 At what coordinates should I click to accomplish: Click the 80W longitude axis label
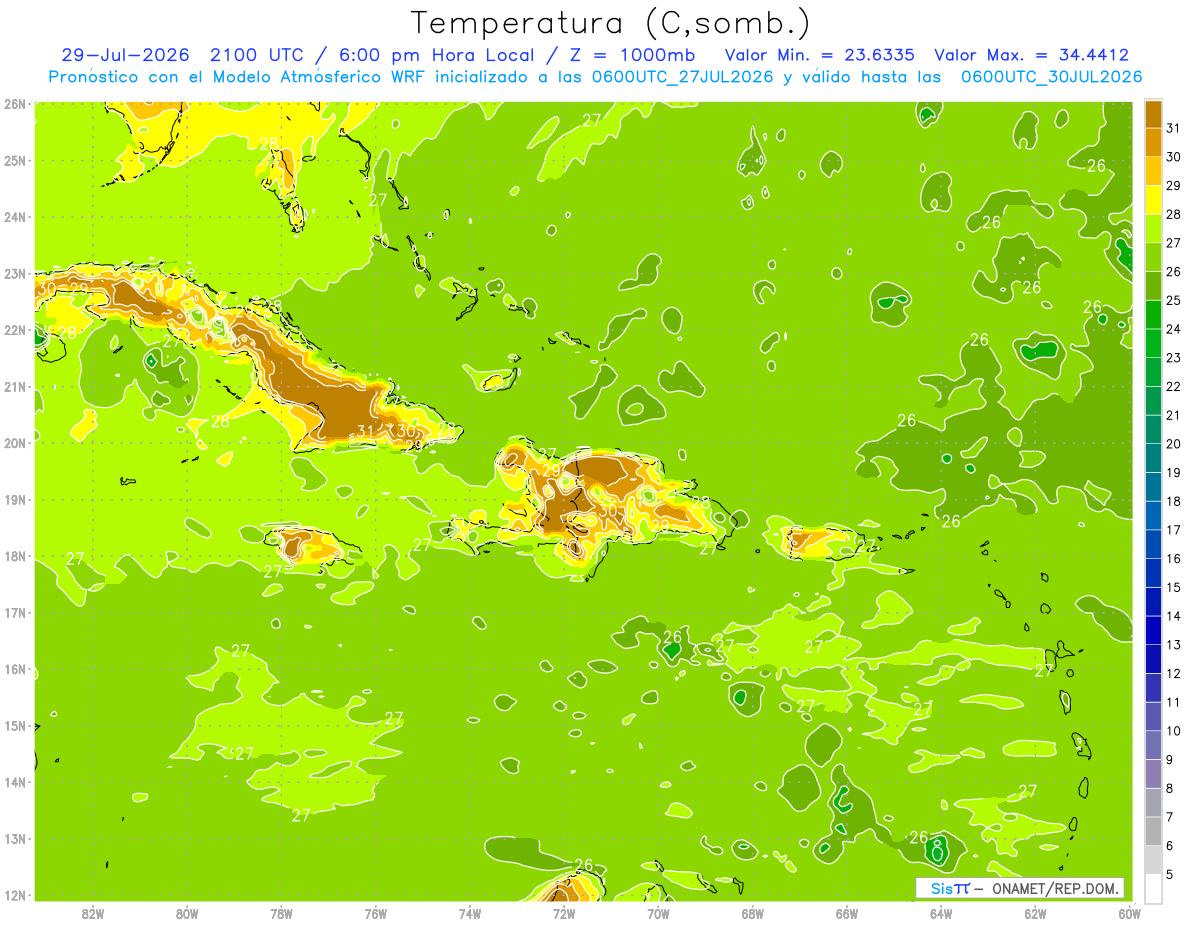coord(187,913)
